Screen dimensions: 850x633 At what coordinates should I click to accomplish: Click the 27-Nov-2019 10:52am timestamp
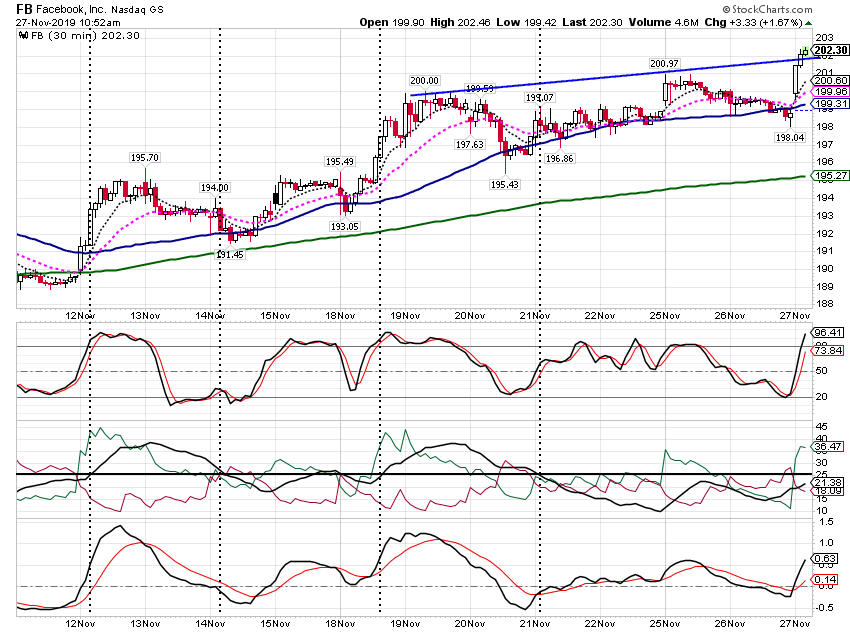point(68,23)
